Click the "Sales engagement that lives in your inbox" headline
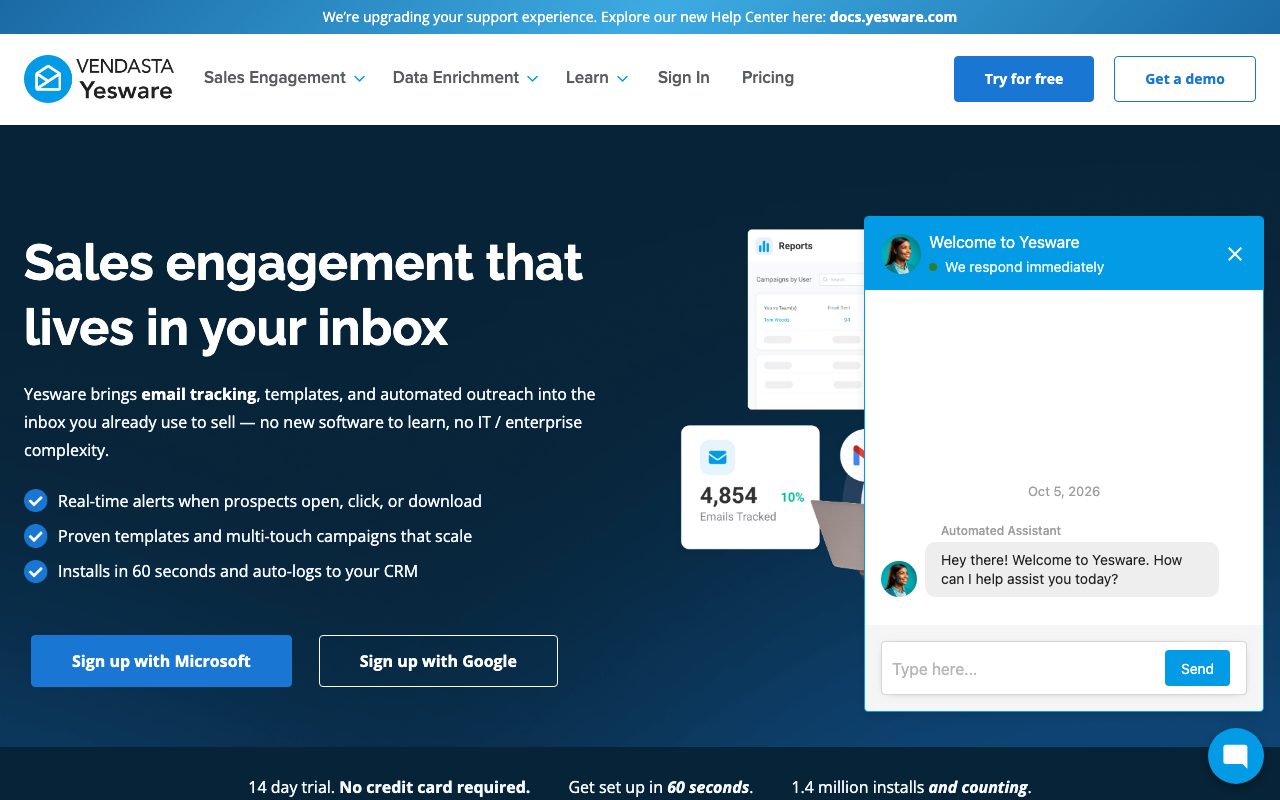This screenshot has width=1280, height=800. point(304,295)
